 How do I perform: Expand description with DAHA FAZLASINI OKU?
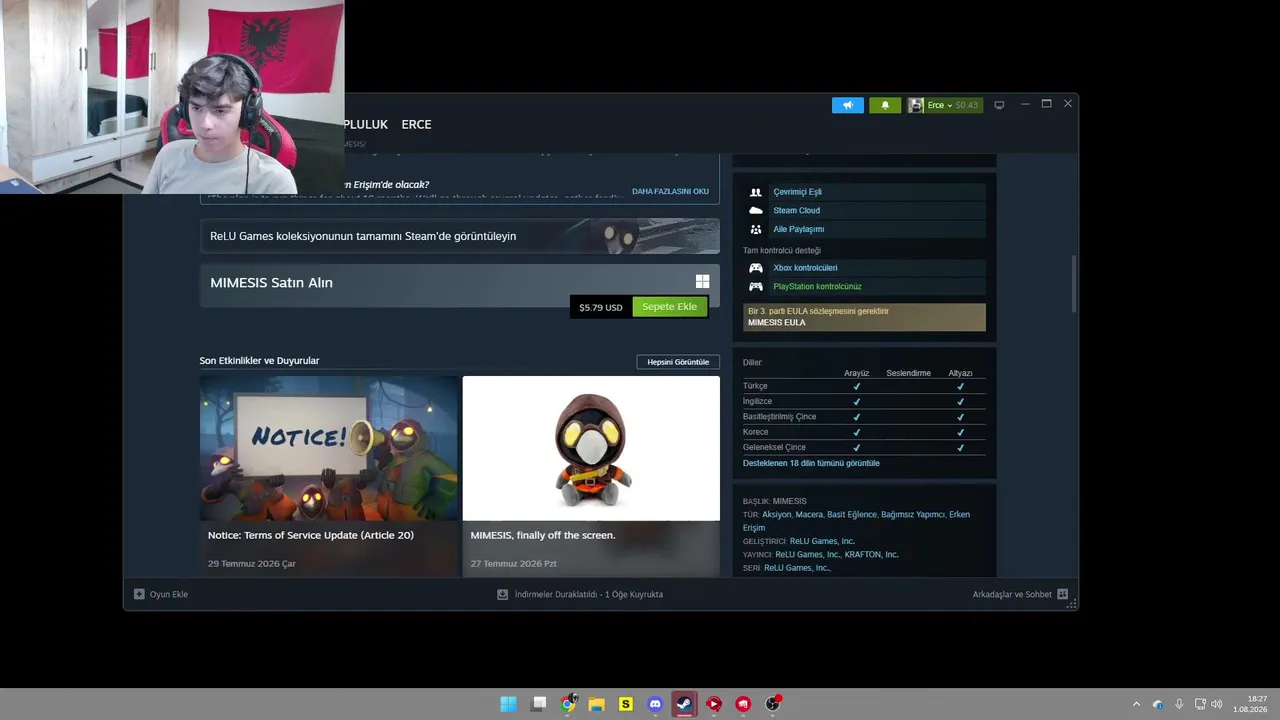[670, 191]
